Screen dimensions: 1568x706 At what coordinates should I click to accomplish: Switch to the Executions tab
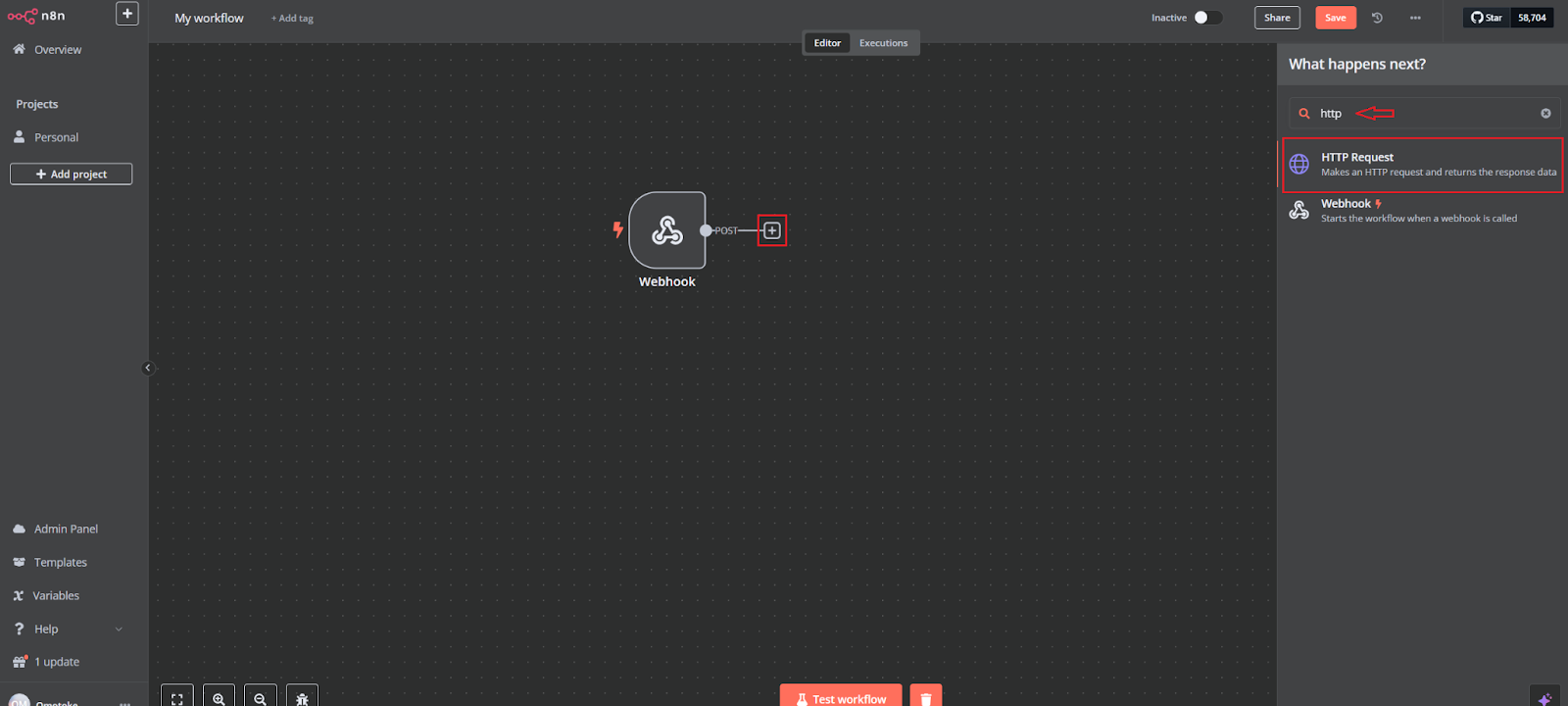coord(883,43)
